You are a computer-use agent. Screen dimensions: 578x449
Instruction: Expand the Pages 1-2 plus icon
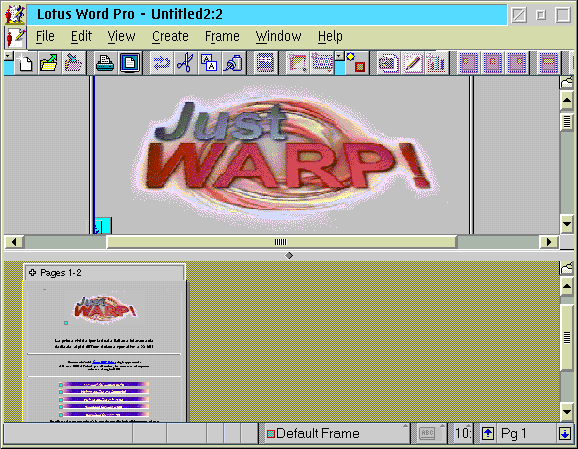click(x=33, y=272)
